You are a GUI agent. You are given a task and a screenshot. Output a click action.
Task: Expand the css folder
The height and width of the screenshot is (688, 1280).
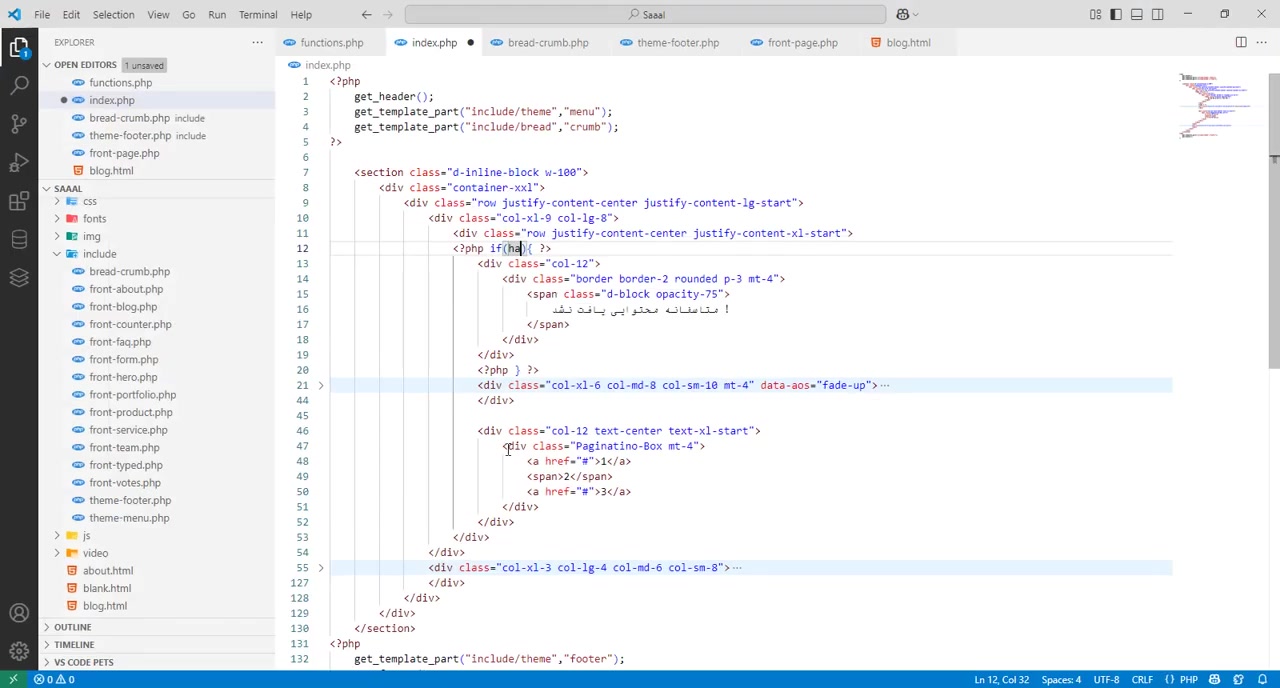89,201
